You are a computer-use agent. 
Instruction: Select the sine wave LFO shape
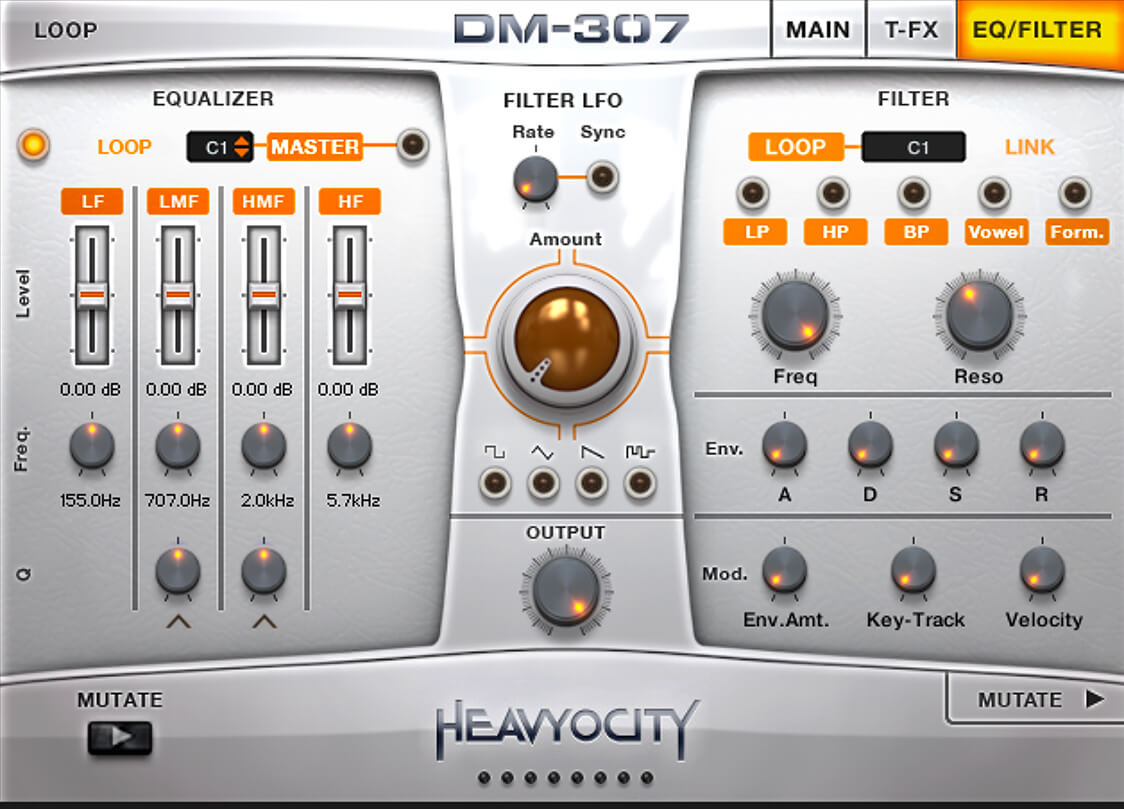click(543, 484)
